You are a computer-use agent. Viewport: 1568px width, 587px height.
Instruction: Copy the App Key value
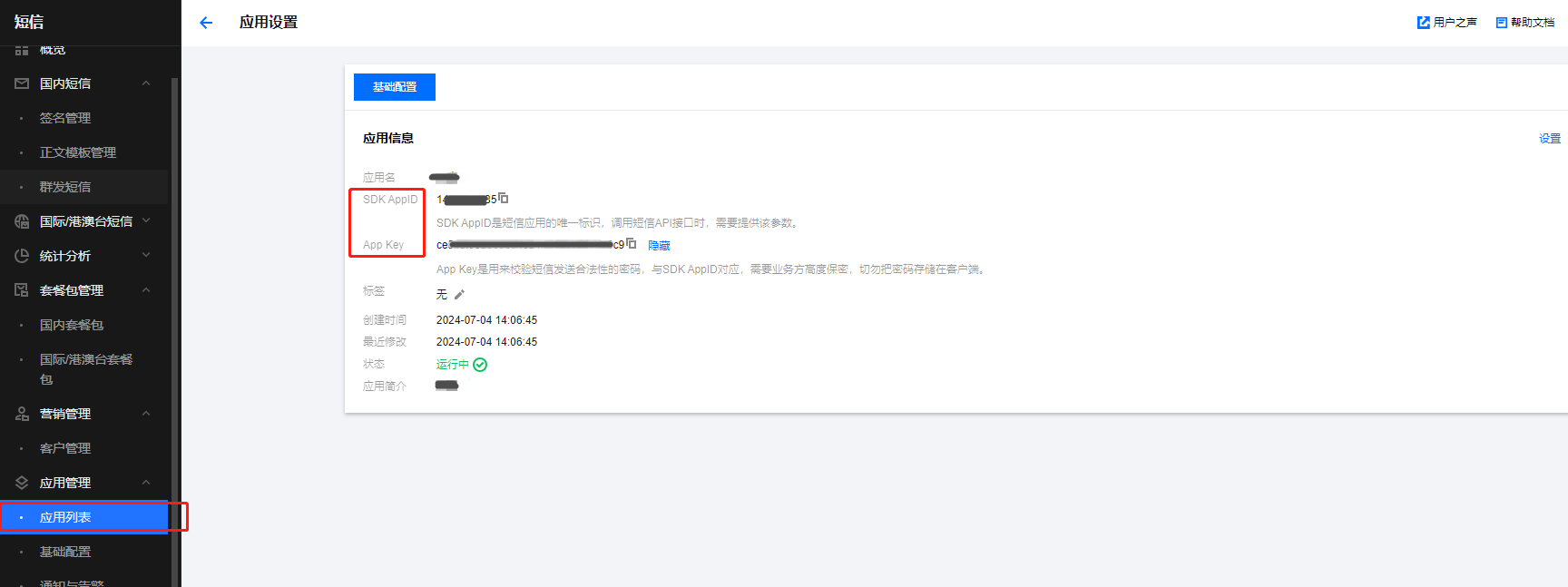click(632, 243)
